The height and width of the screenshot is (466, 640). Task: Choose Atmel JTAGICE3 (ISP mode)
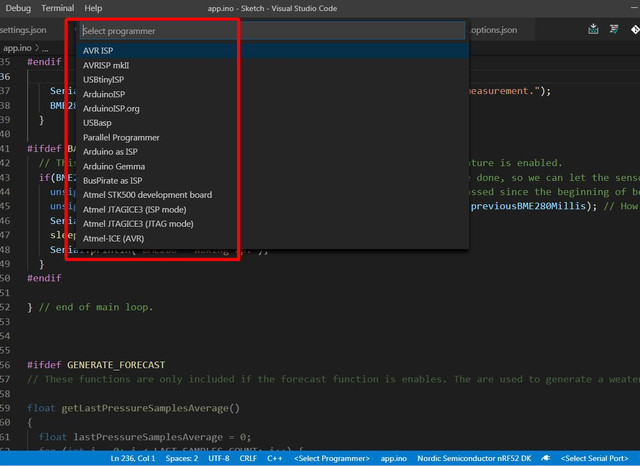[x=272, y=210]
